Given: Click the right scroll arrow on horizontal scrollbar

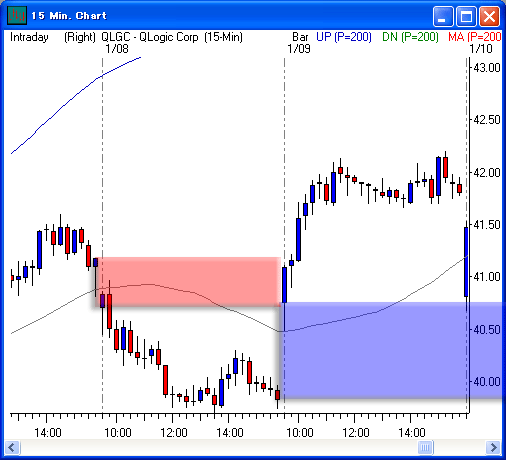Looking at the screenshot, I should (x=493, y=447).
